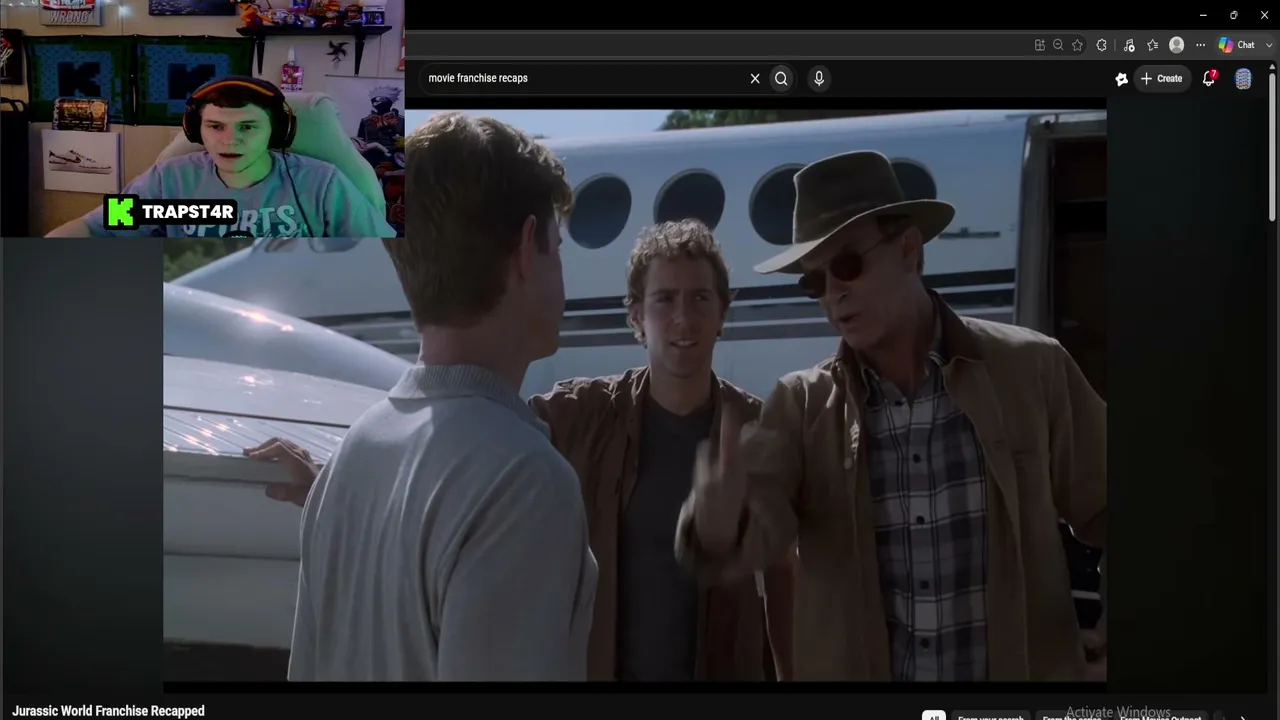Viewport: 1280px width, 720px height.
Task: Click the star-check icon beside Create
Action: point(1121,79)
